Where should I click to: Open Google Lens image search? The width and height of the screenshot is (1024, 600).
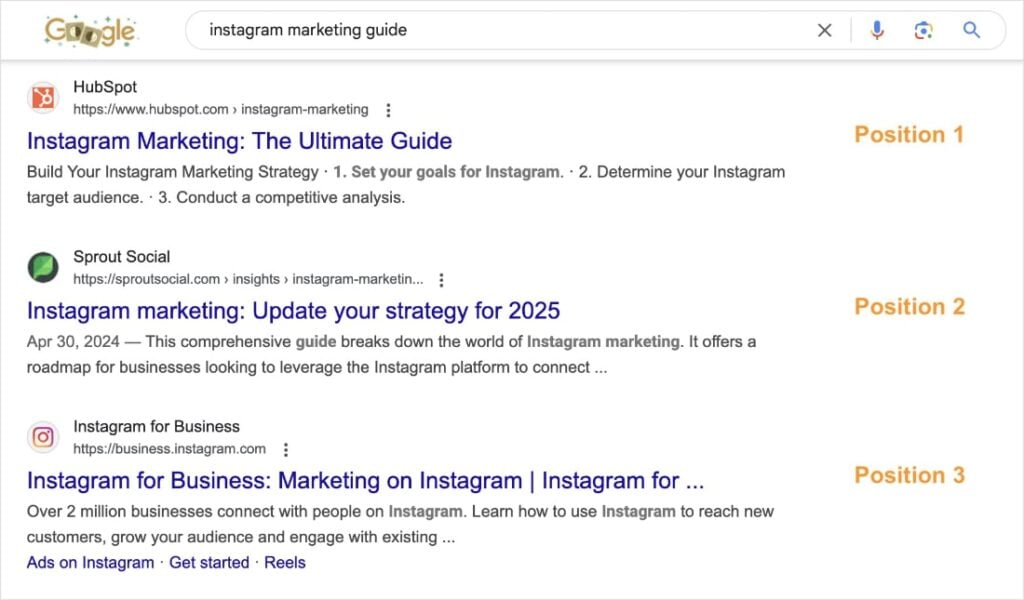click(923, 30)
